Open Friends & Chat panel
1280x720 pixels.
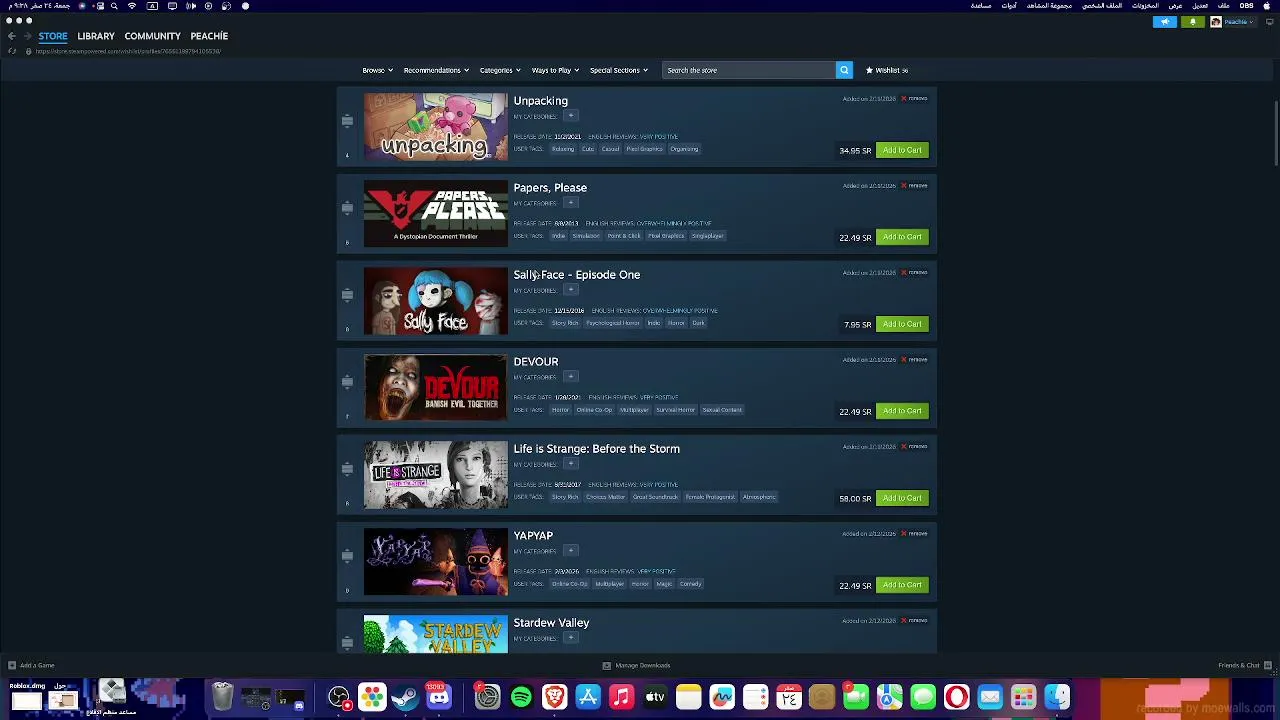click(1244, 665)
